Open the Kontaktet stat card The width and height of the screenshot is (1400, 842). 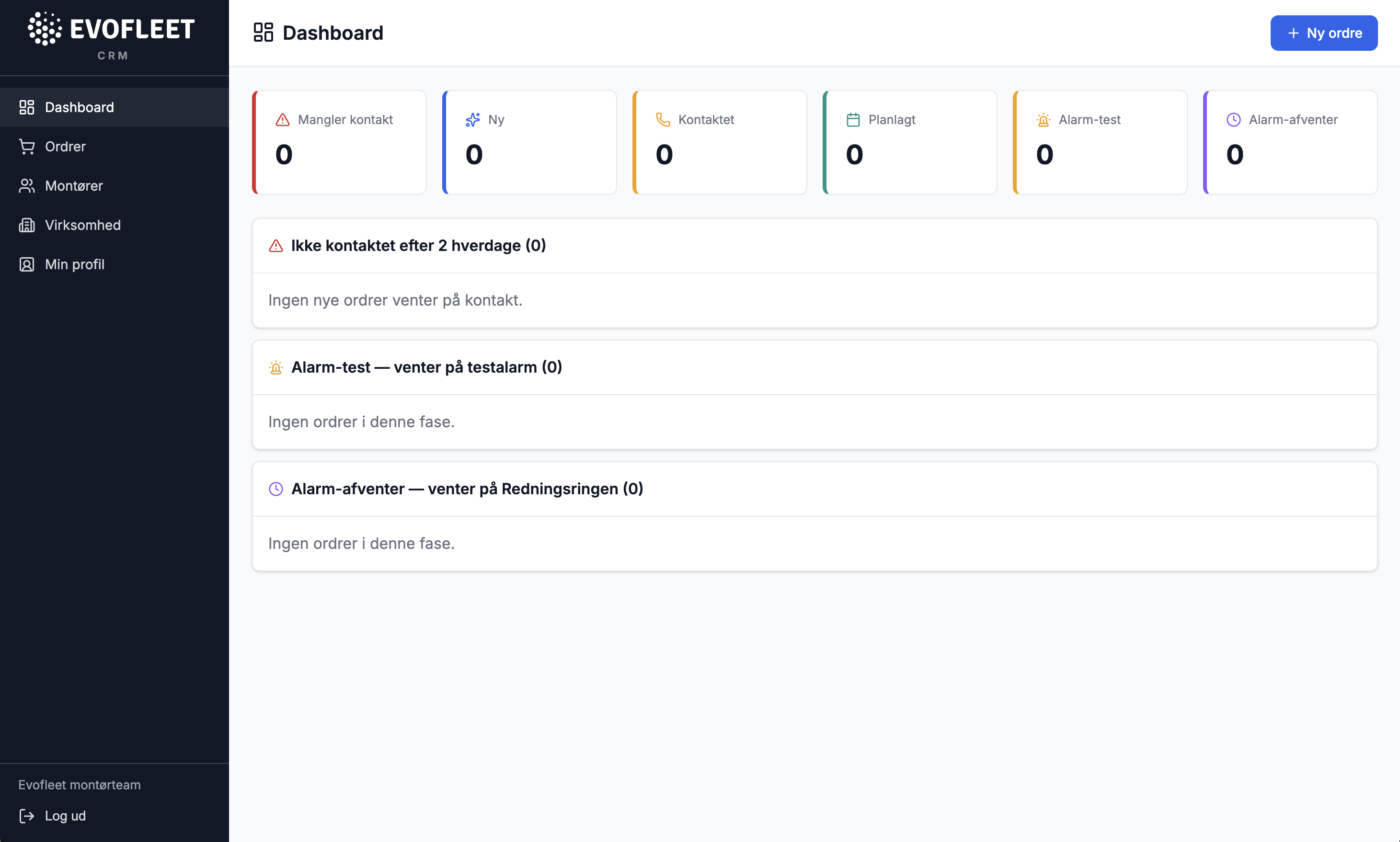(720, 142)
